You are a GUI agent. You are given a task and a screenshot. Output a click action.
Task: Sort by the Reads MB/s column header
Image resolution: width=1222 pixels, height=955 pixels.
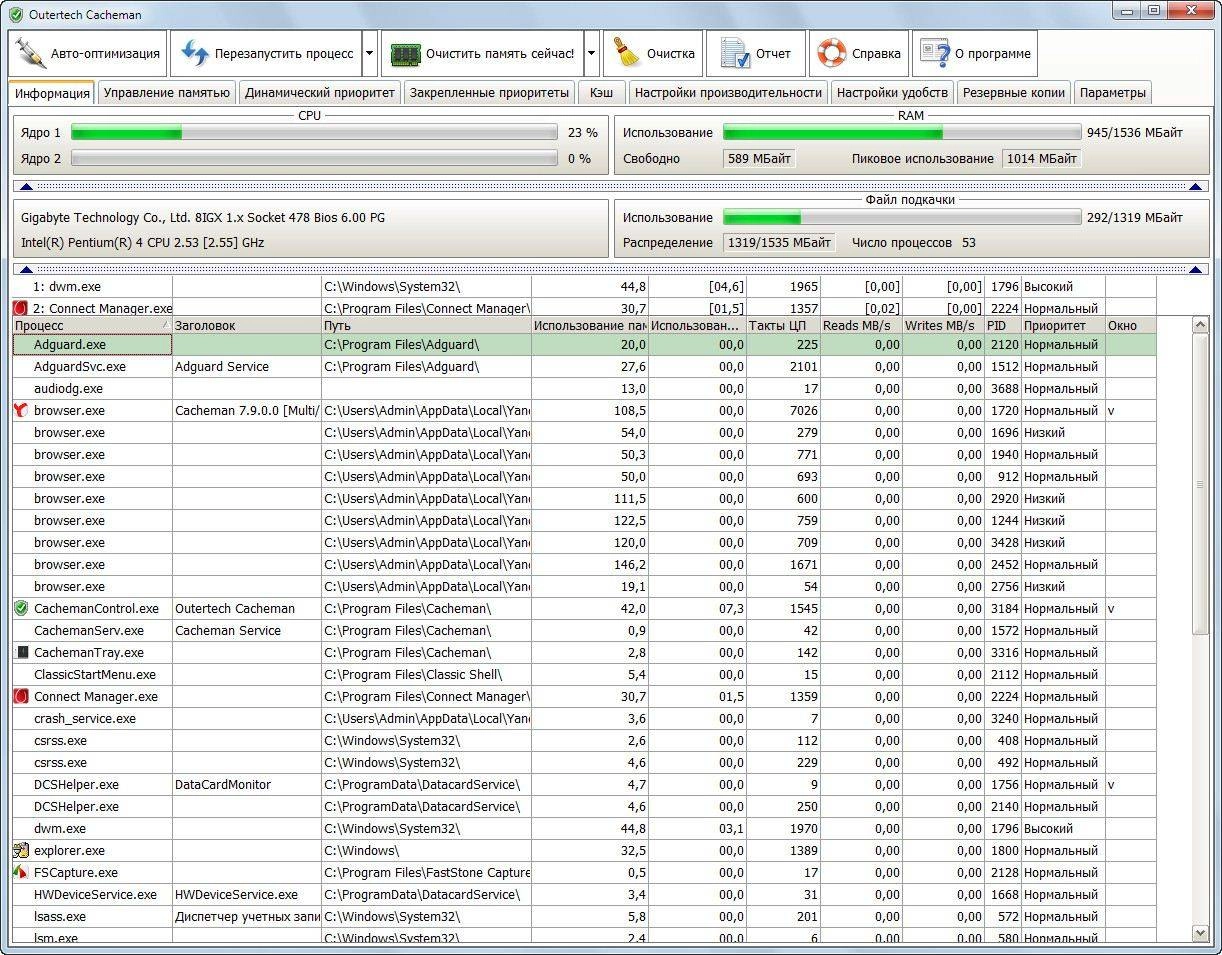[x=861, y=325]
